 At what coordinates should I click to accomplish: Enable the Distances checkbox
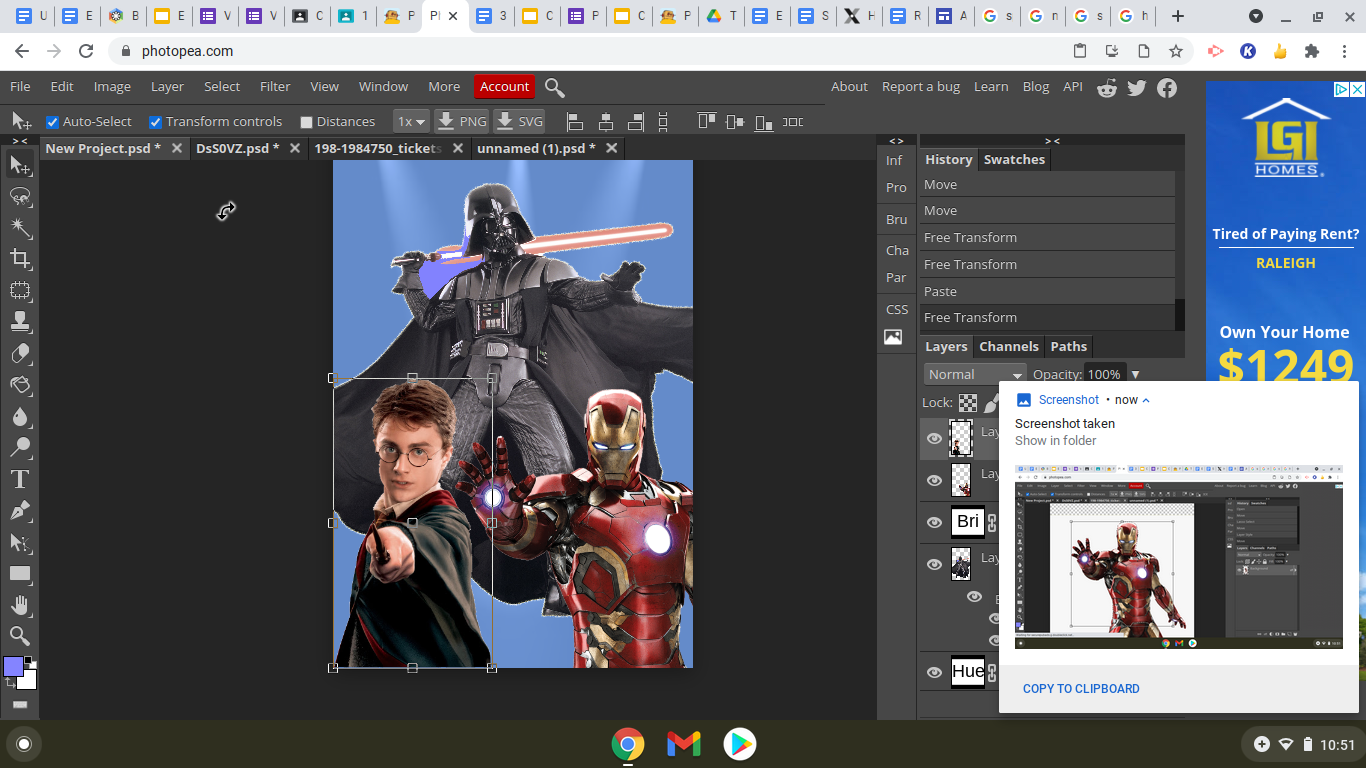tap(307, 122)
